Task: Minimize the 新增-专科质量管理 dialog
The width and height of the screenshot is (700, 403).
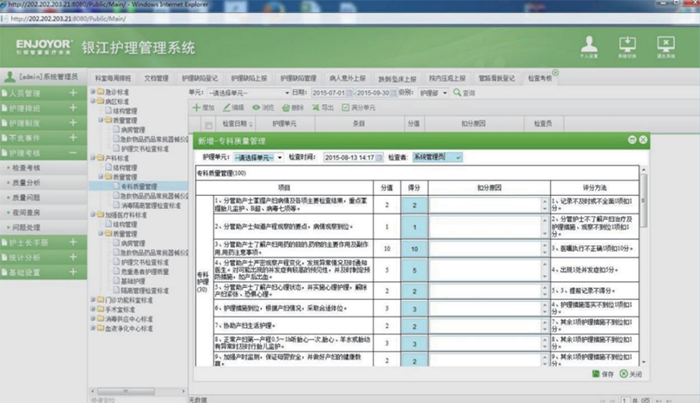Action: click(x=632, y=140)
